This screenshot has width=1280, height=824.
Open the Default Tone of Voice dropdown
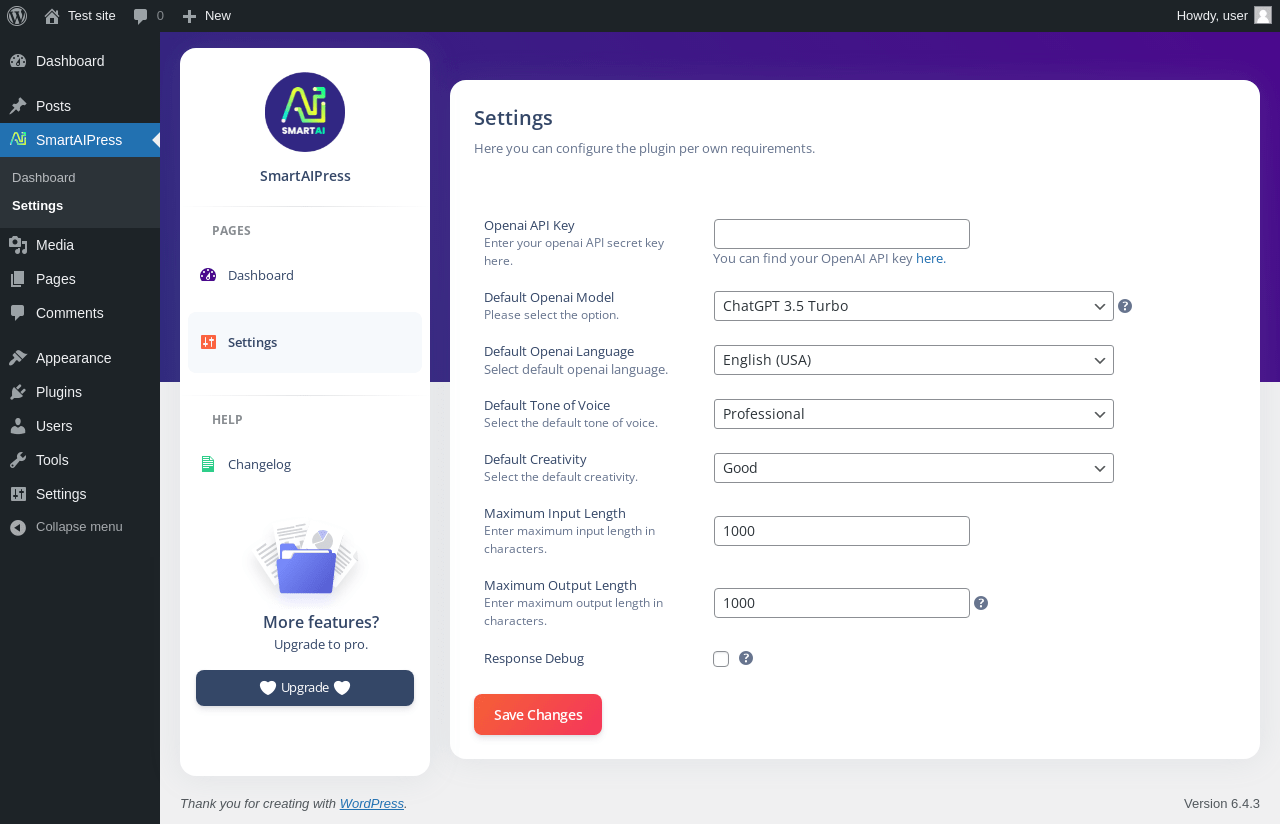point(914,414)
